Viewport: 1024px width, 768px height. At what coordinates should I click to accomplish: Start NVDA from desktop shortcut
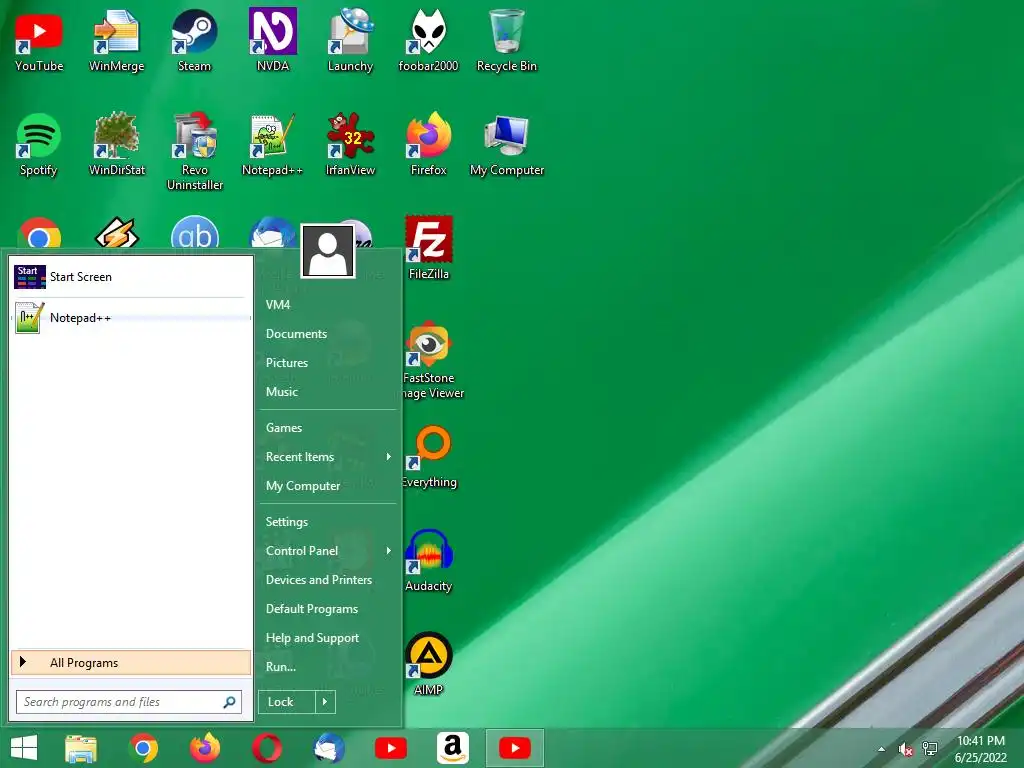pos(272,40)
